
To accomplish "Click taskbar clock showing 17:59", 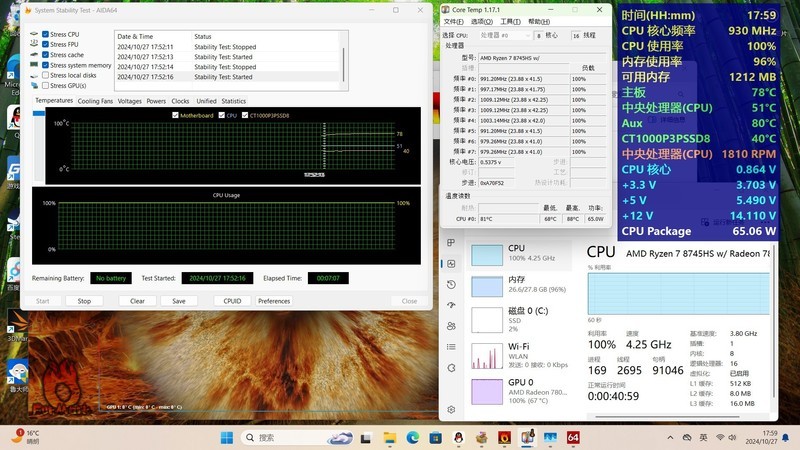I will pos(761,437).
